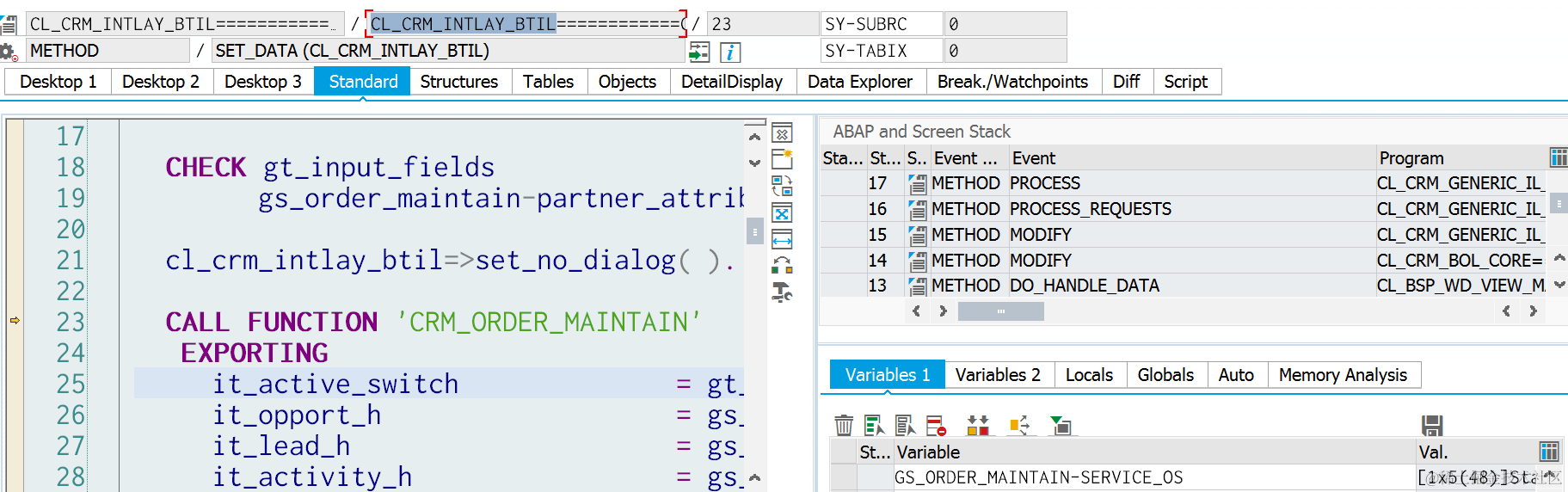The height and width of the screenshot is (492, 1568).
Task: Click the document icon in stack row 13
Action: click(x=918, y=286)
